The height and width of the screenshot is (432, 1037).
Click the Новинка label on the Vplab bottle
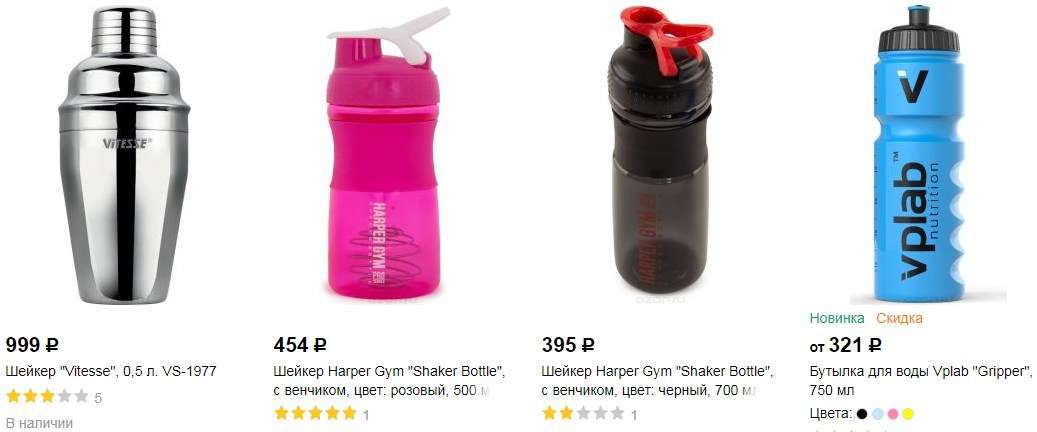(x=837, y=318)
